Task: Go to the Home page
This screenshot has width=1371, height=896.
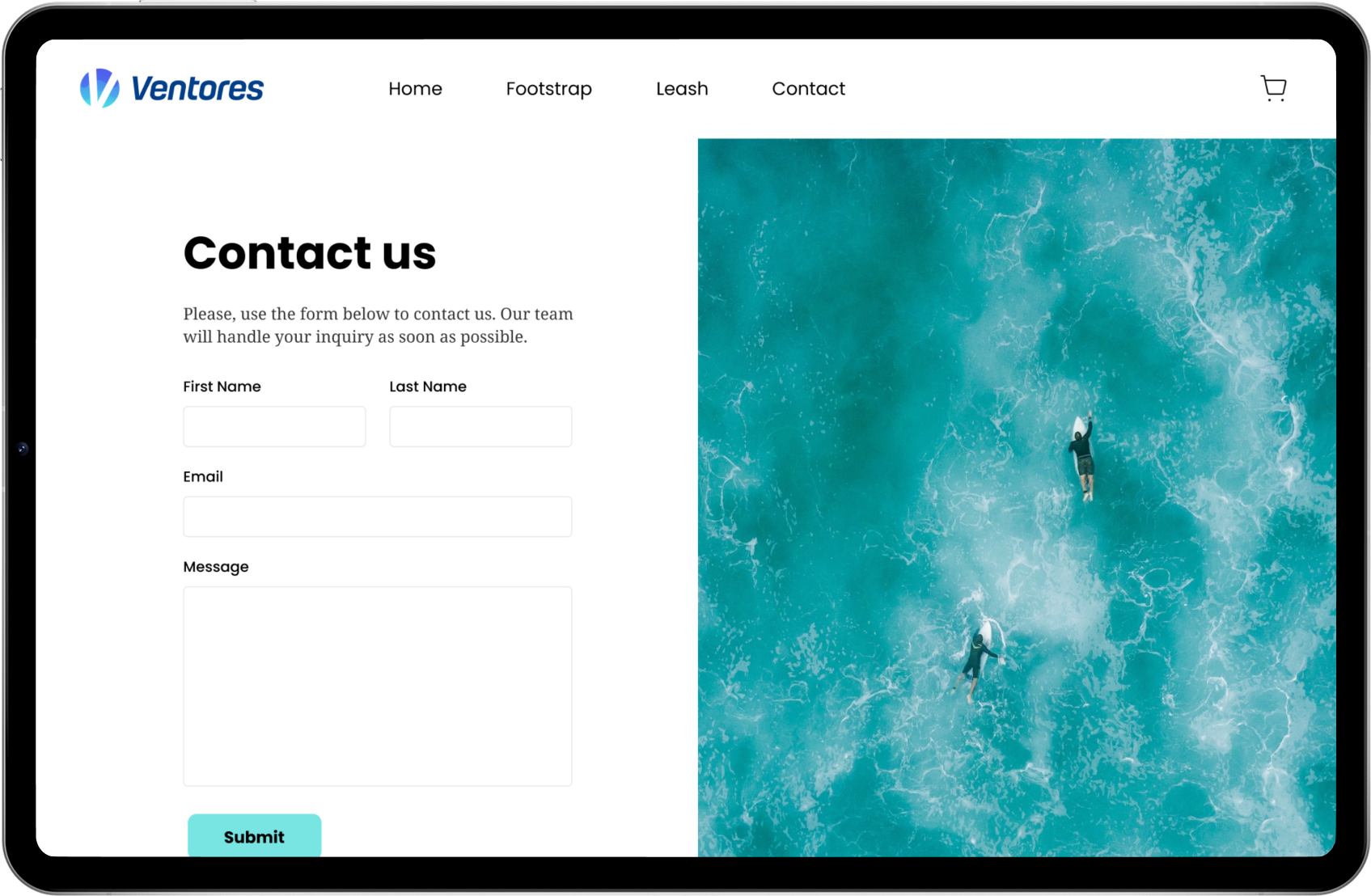Action: pyautogui.click(x=415, y=89)
